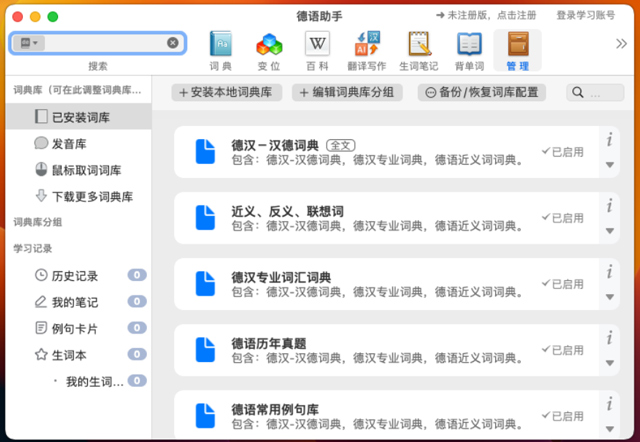Open the 变位 conjugation tool
The image size is (640, 442).
click(269, 51)
